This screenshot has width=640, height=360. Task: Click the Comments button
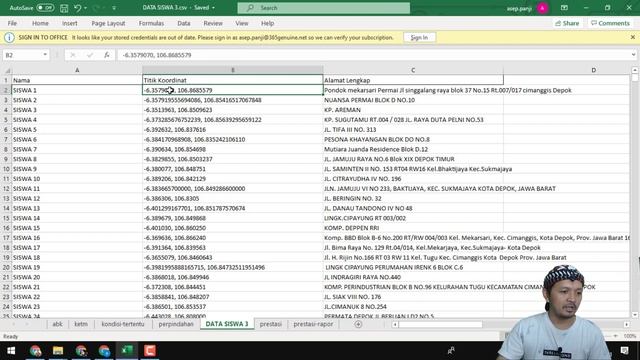pyautogui.click(x=610, y=23)
